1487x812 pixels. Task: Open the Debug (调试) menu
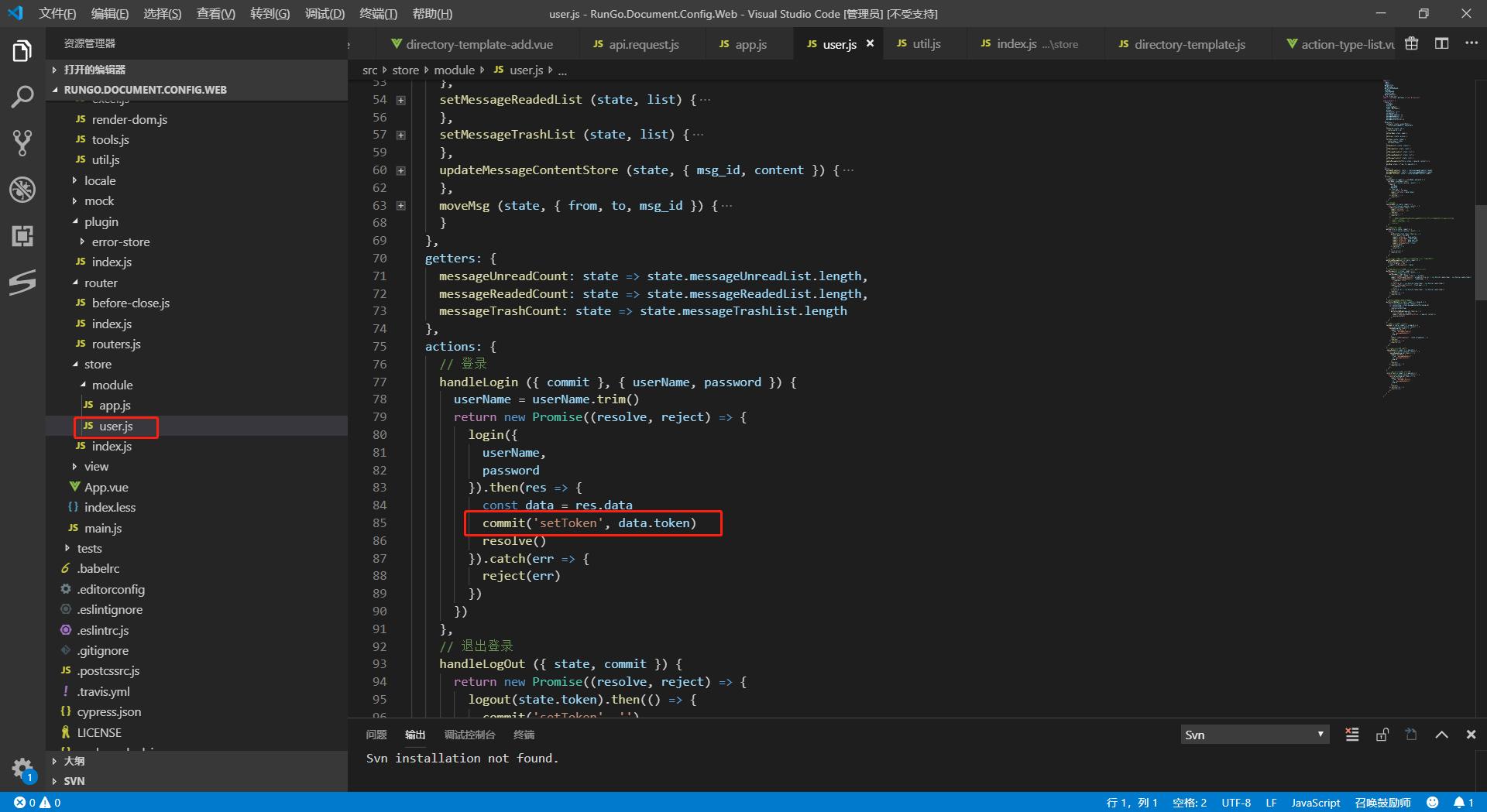(x=325, y=14)
